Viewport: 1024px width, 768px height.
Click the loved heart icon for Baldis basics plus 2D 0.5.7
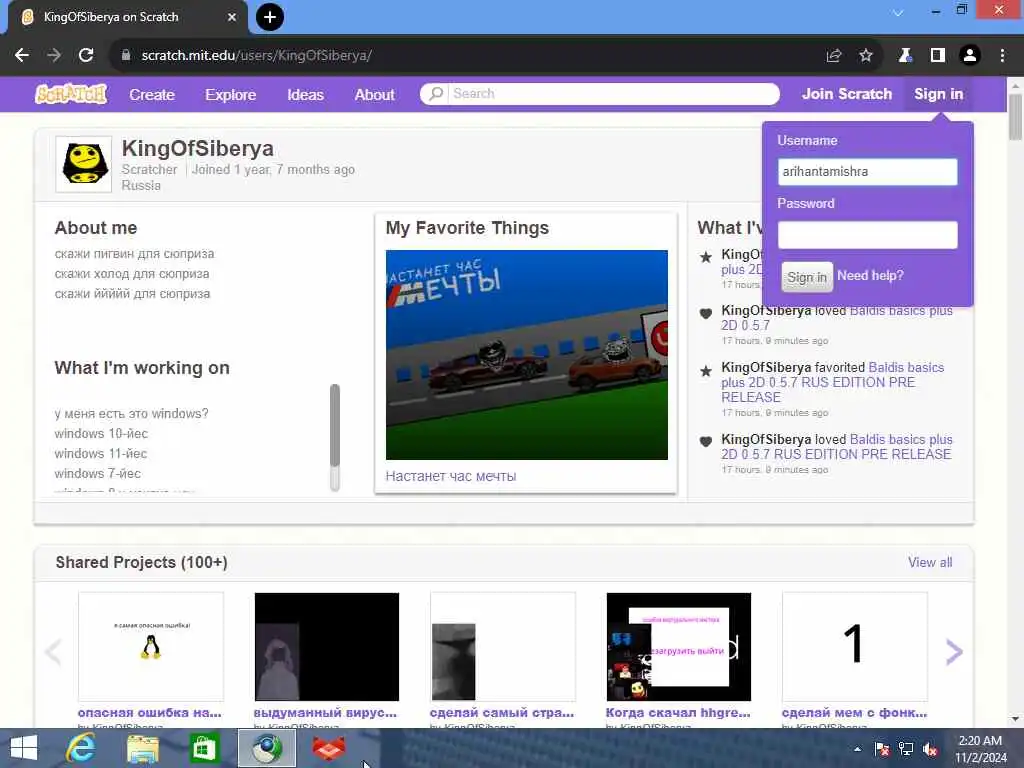705,313
